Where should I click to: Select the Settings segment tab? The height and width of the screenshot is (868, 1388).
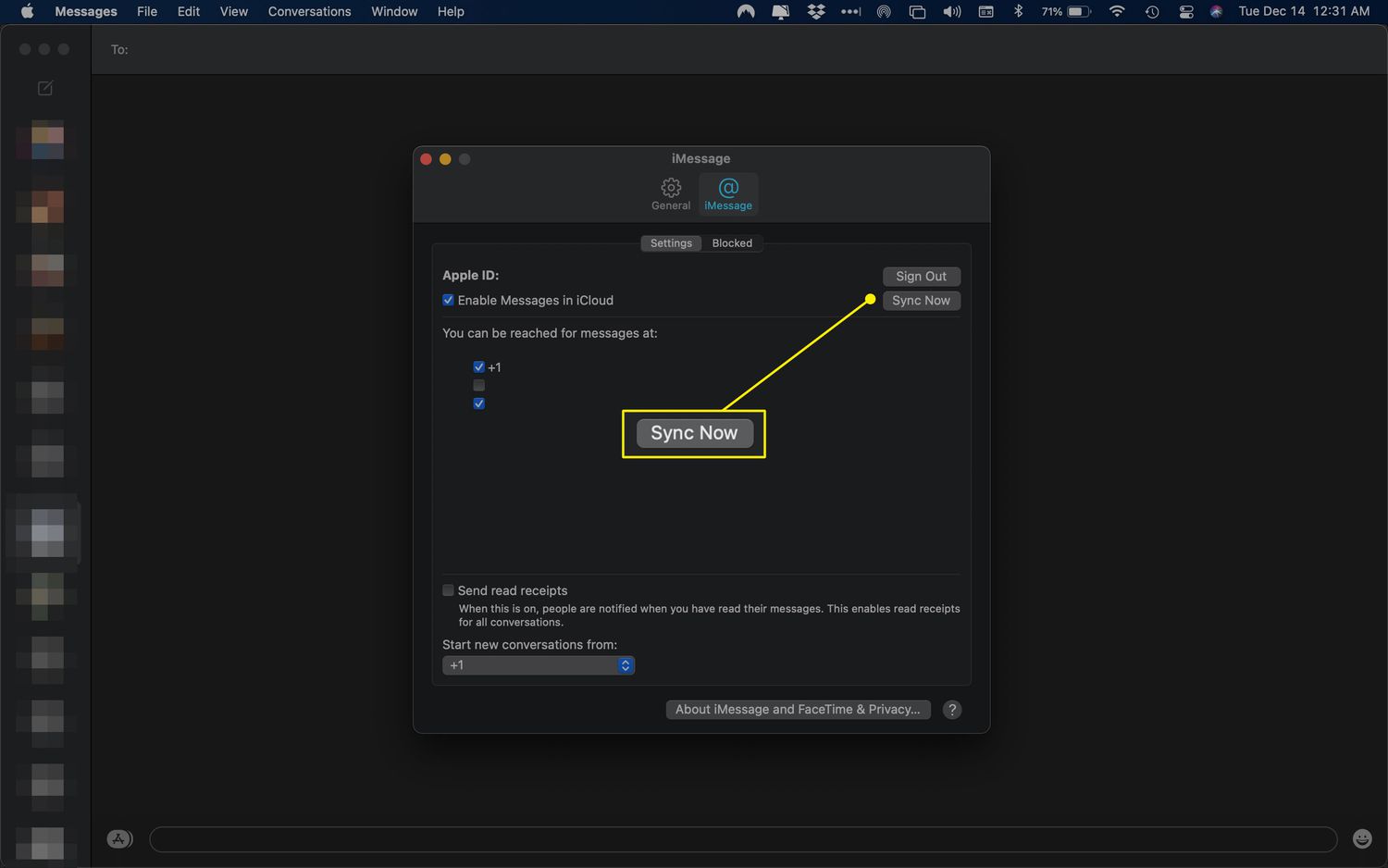[x=671, y=243]
